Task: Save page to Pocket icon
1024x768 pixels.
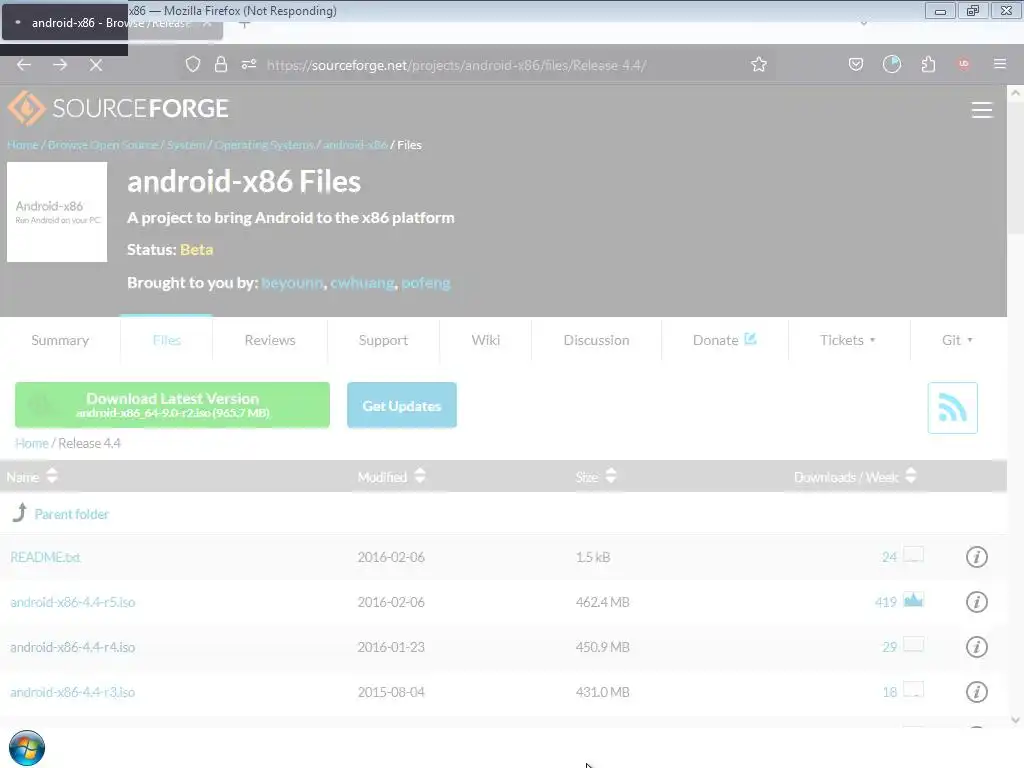Action: pos(856,64)
